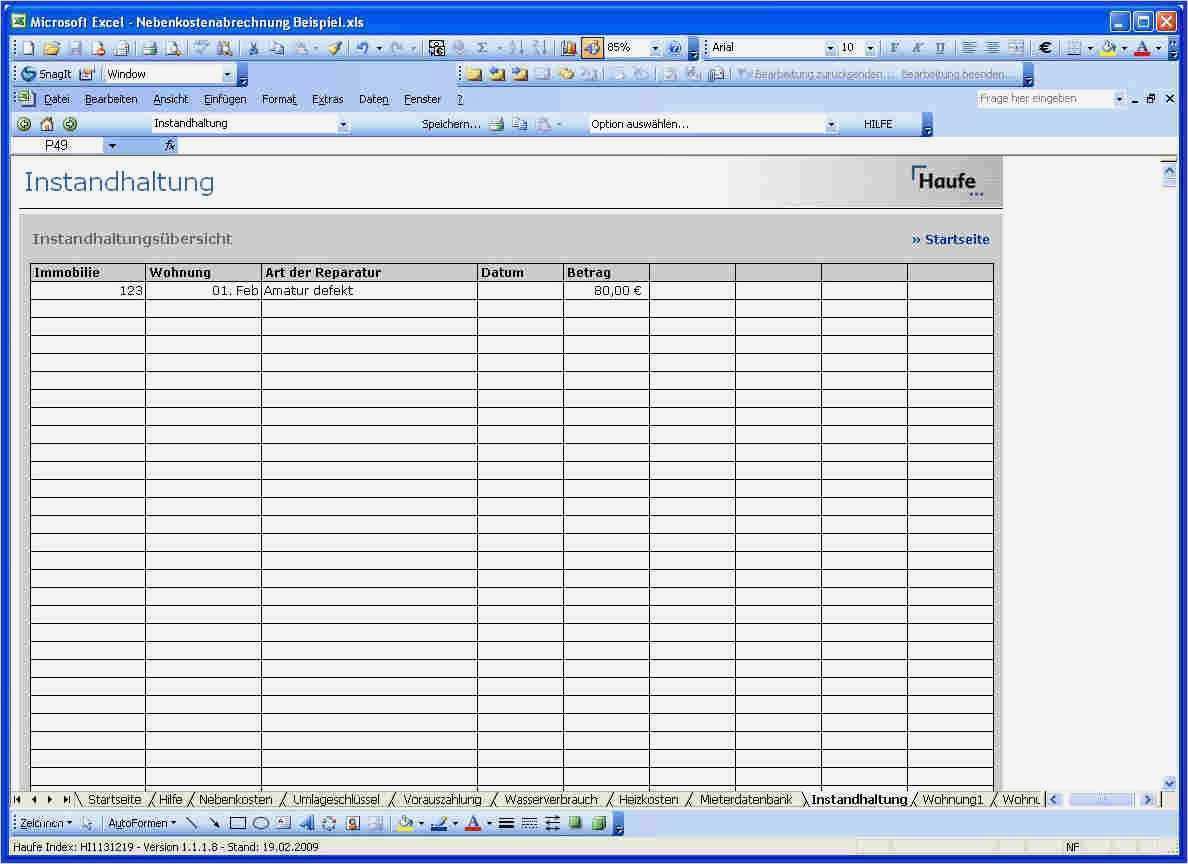Open the Extras menu
The width and height of the screenshot is (1188, 864).
pos(327,99)
